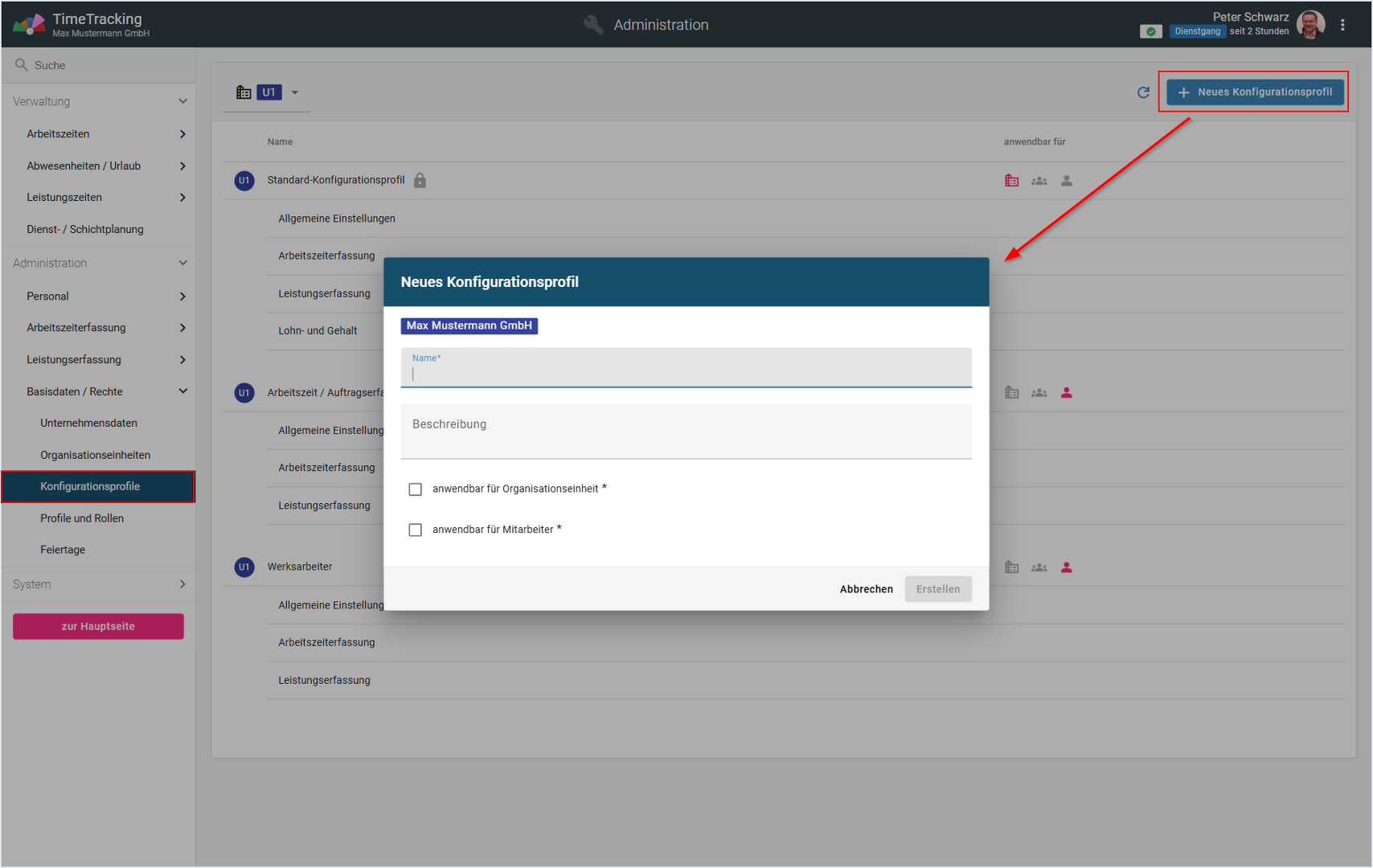Click the zur Hauptseite button
Screen dimensions: 1373x868
[x=98, y=626]
